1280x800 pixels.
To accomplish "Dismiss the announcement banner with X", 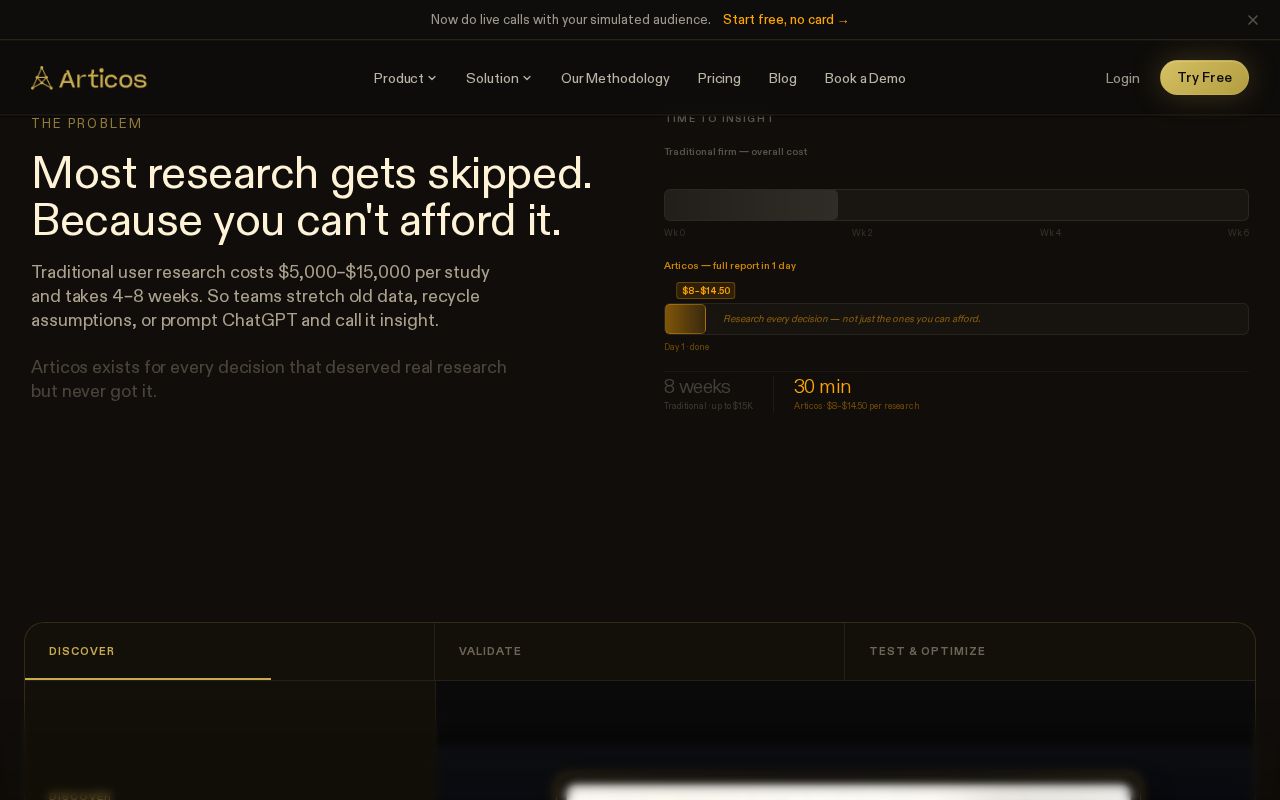I will click(1252, 20).
